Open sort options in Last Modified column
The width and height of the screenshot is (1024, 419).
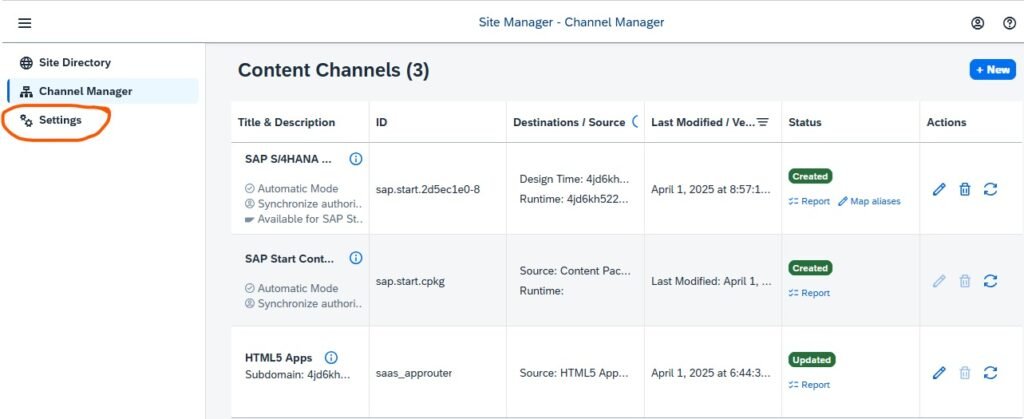(763, 122)
